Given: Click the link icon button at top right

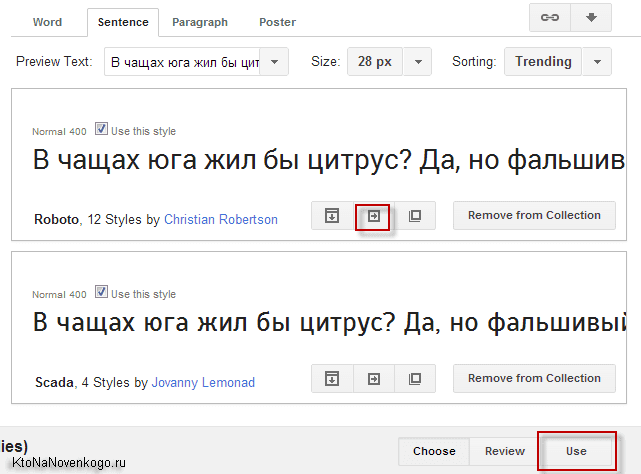Looking at the screenshot, I should 549,18.
